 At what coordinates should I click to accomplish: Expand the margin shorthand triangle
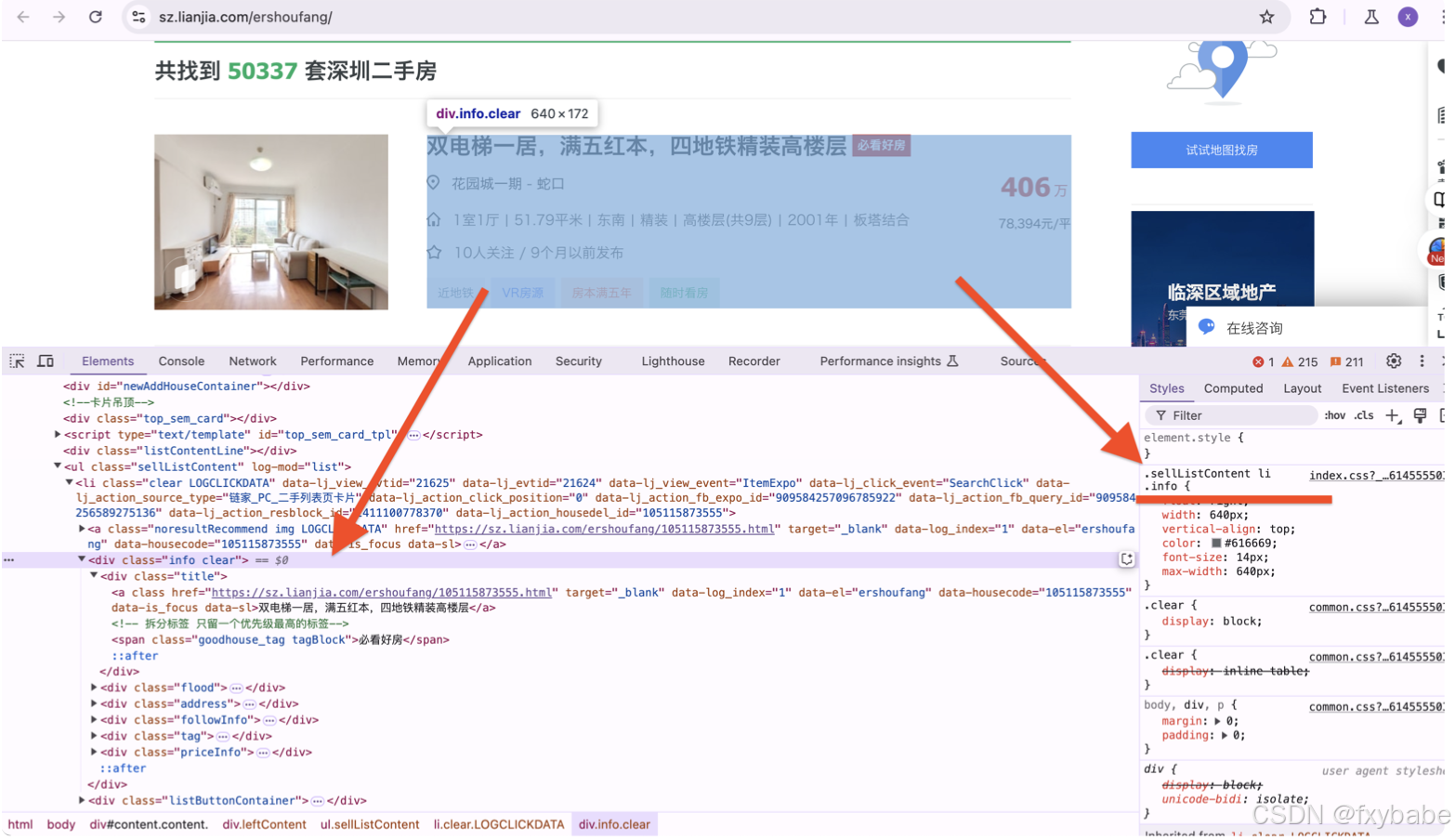click(x=1217, y=721)
